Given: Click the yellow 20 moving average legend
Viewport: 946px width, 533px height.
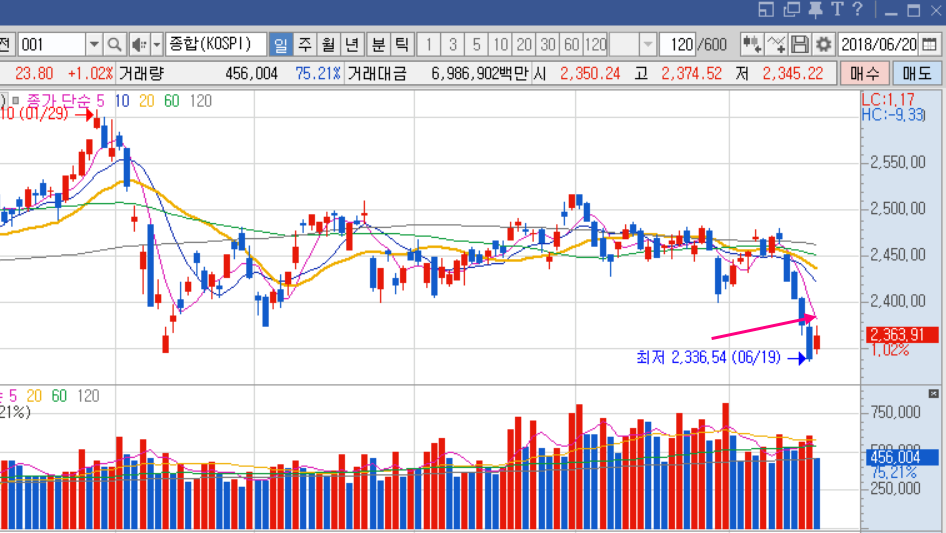Looking at the screenshot, I should point(147,101).
